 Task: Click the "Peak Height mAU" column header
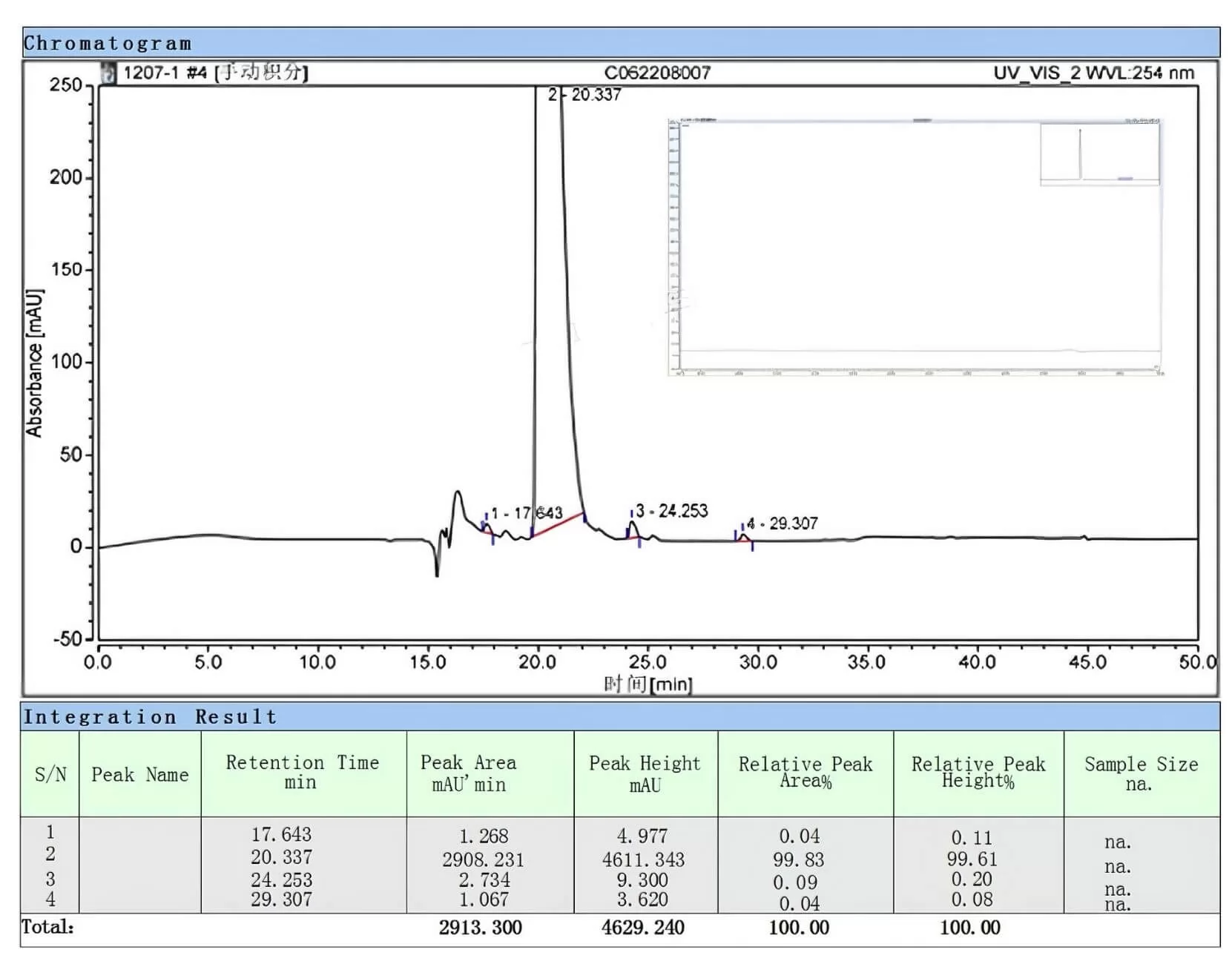tap(645, 773)
